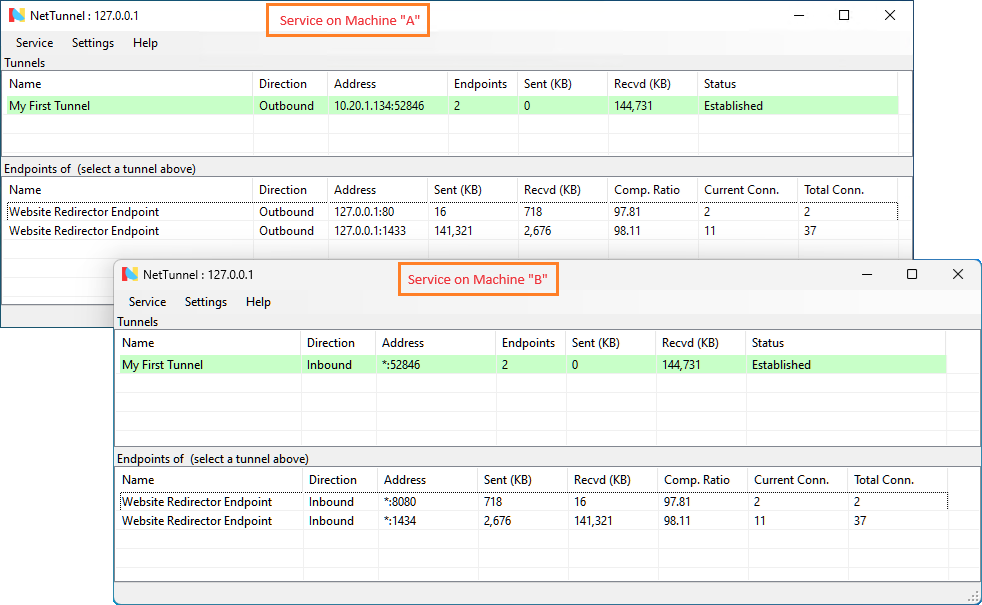Click the Current Conn. column header in the back window

(742, 190)
